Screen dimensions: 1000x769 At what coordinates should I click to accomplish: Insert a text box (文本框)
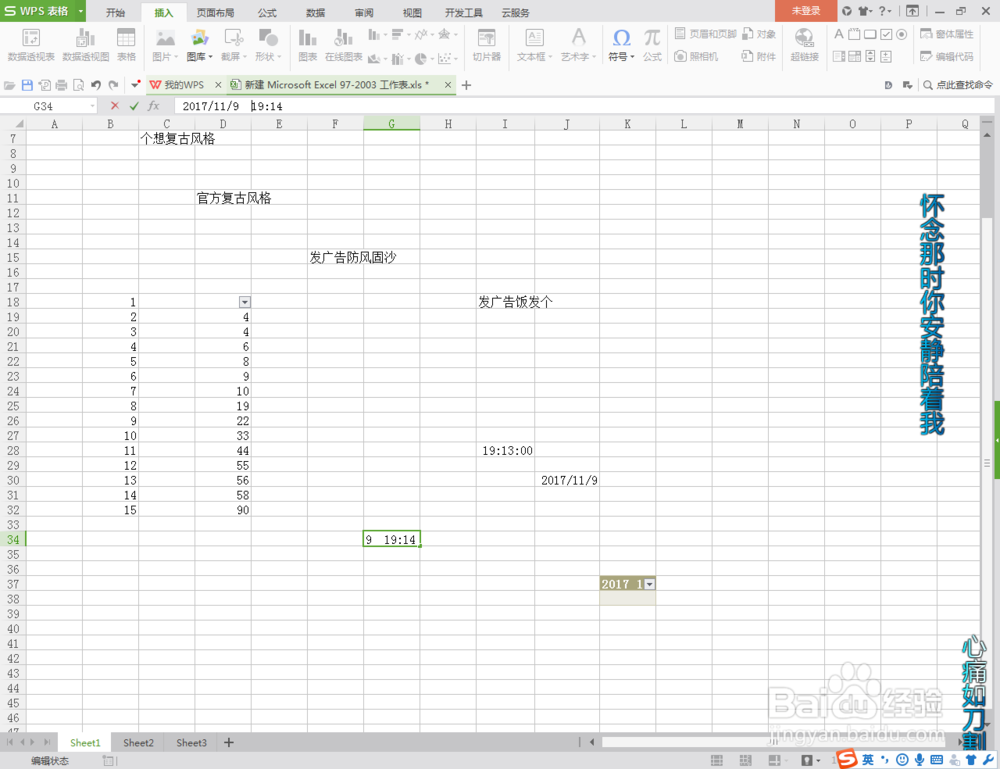tap(534, 45)
